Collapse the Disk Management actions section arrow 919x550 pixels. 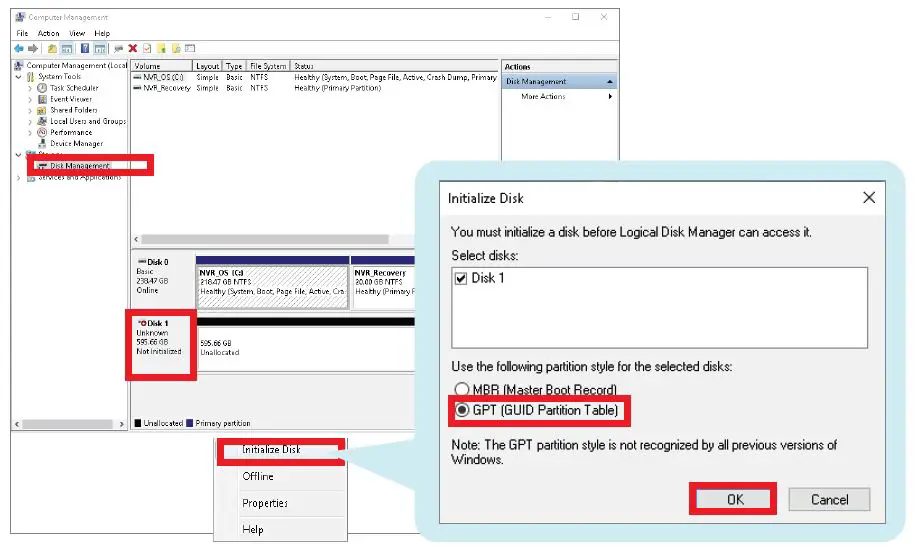[610, 82]
